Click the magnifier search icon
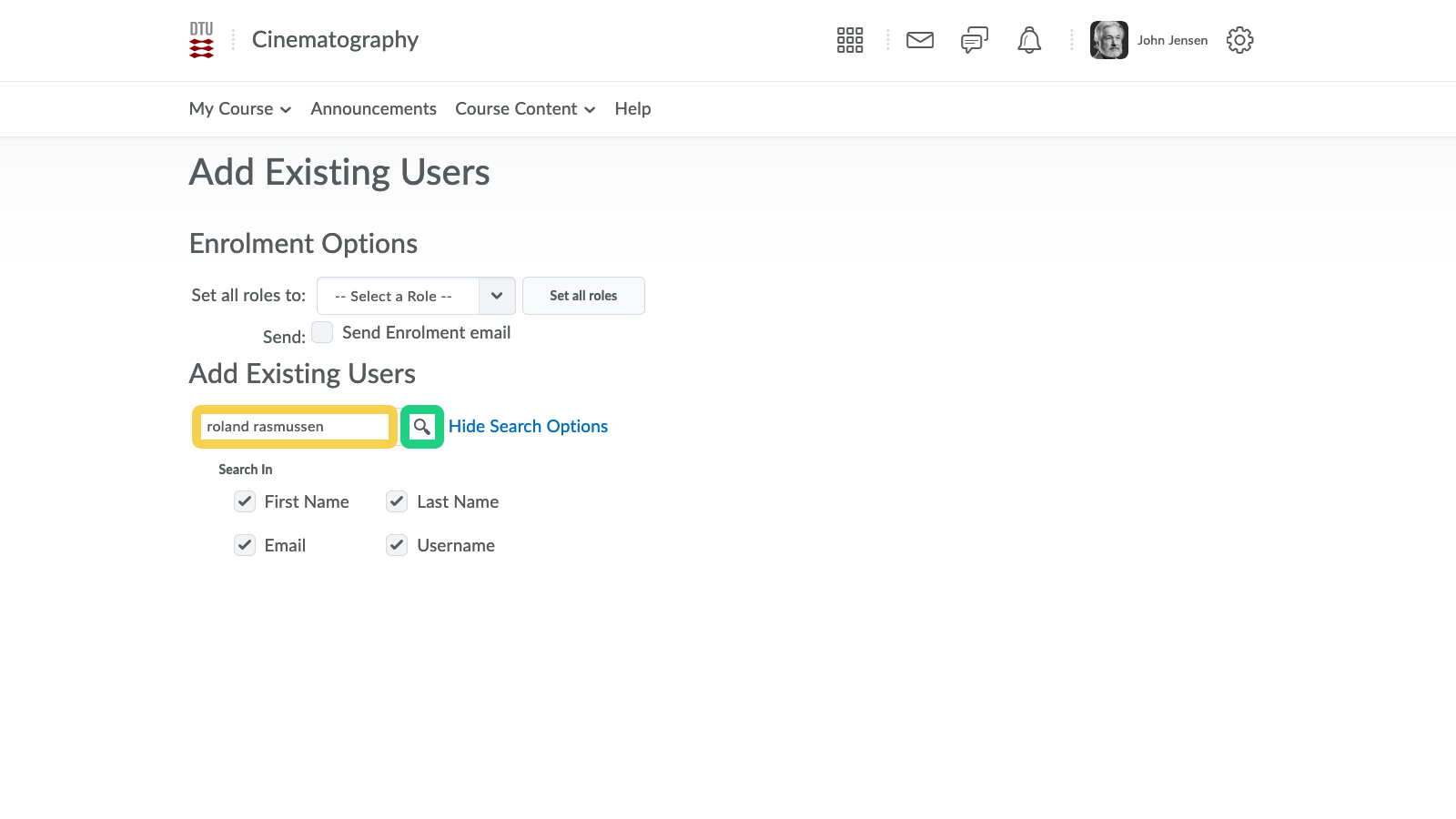Image resolution: width=1456 pixels, height=819 pixels. [422, 427]
